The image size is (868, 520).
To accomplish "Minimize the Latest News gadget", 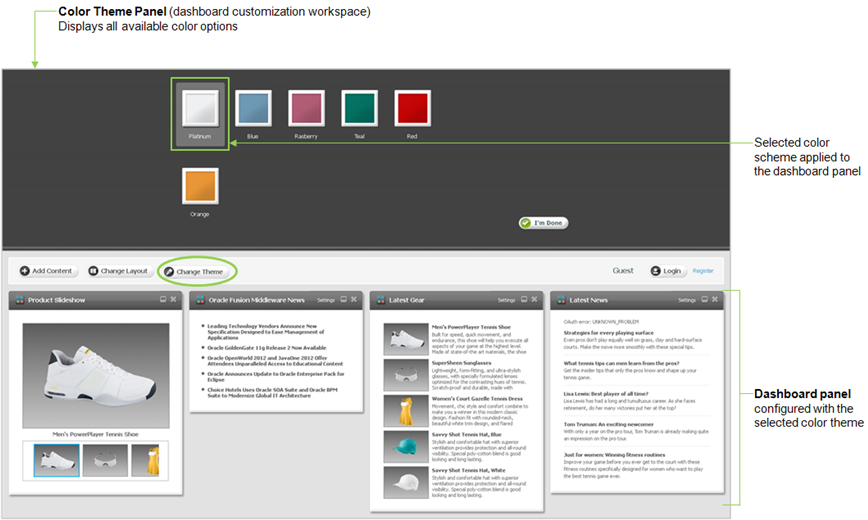I will click(x=704, y=299).
